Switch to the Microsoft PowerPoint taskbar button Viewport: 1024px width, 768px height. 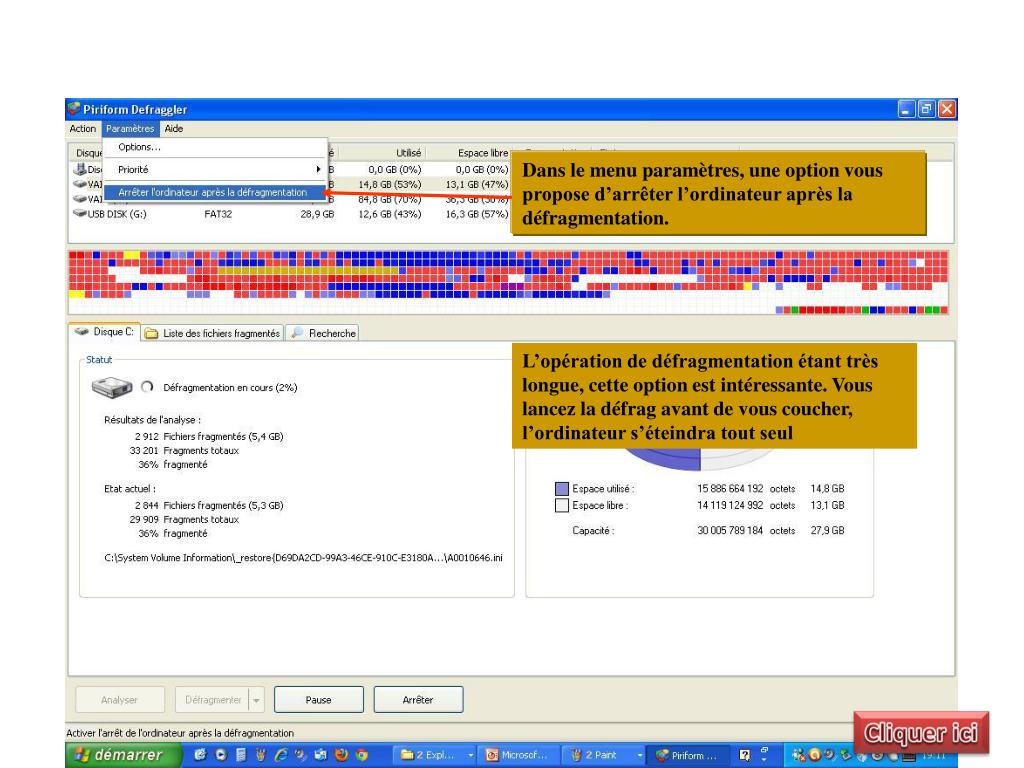pos(519,755)
